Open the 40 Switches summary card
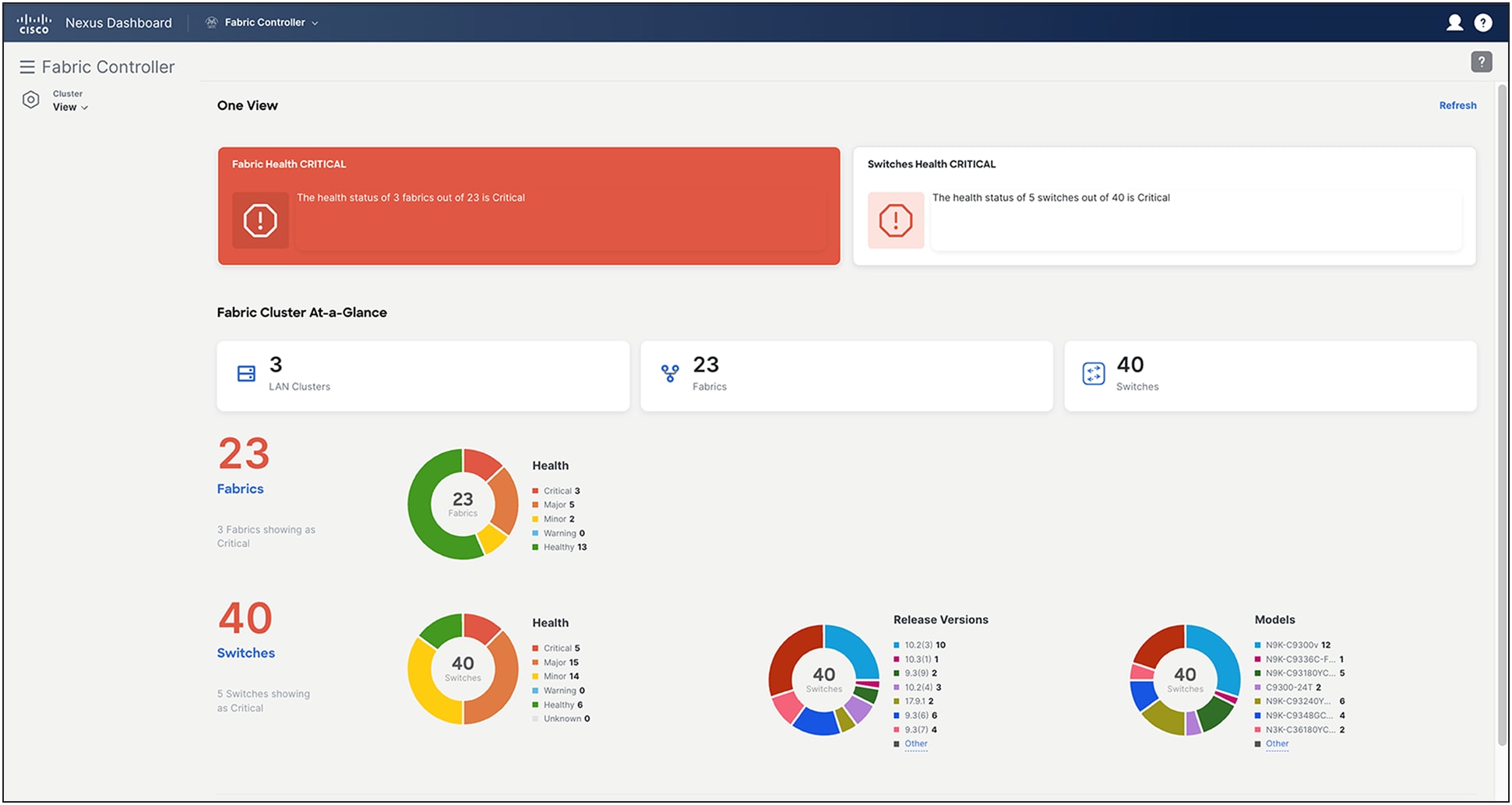The height and width of the screenshot is (805, 1512). (1271, 376)
